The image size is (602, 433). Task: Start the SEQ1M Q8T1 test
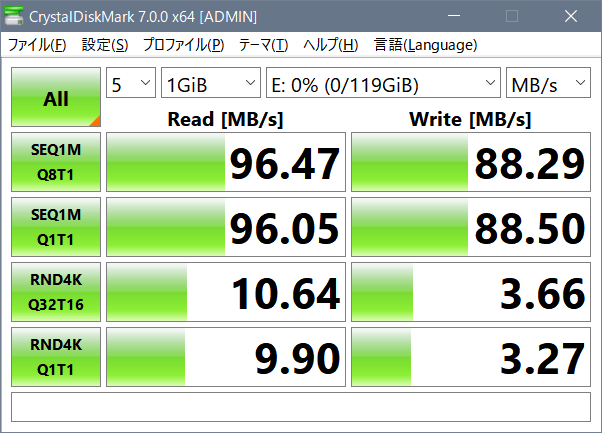(x=56, y=162)
